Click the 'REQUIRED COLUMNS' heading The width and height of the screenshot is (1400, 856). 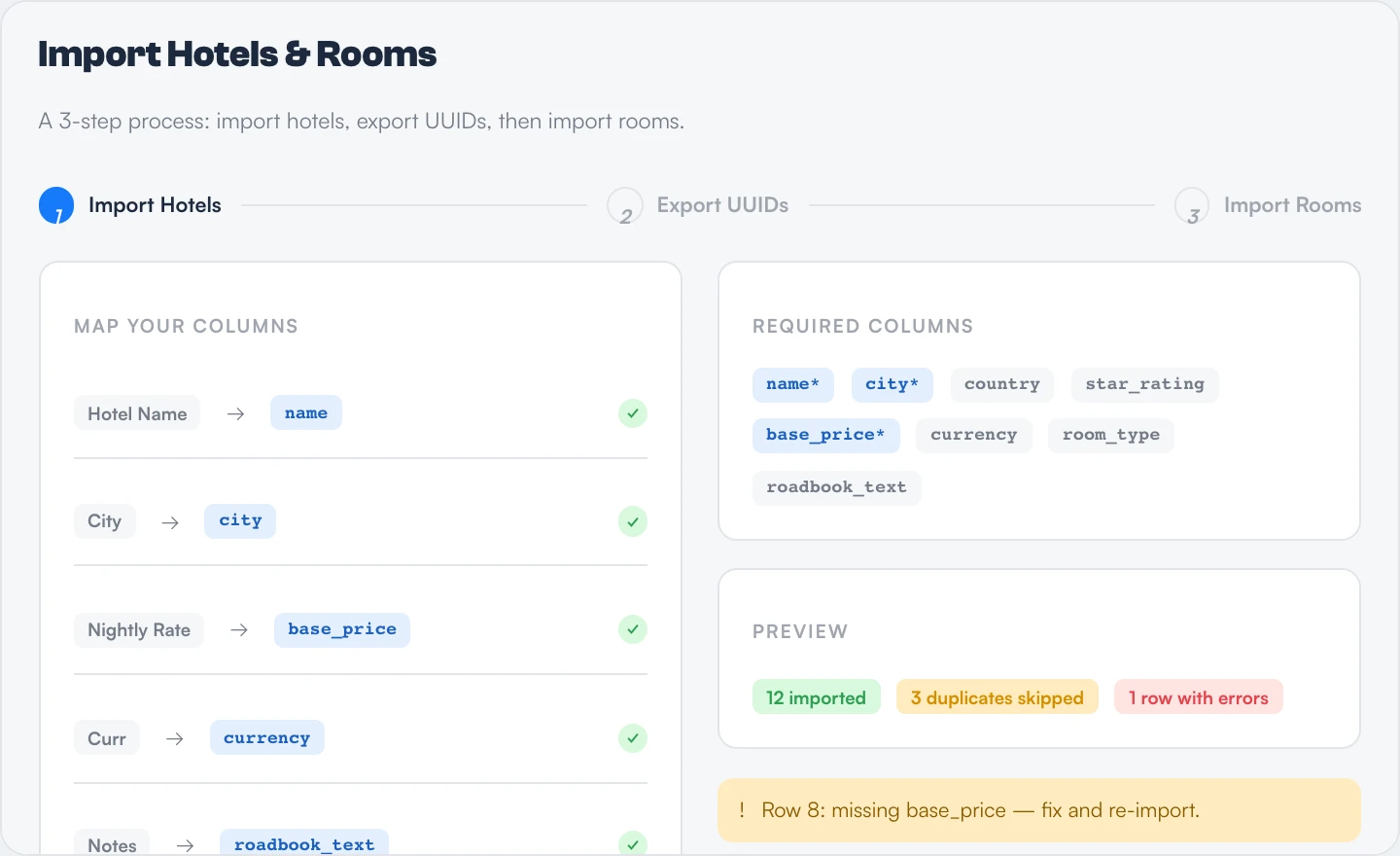point(863,326)
